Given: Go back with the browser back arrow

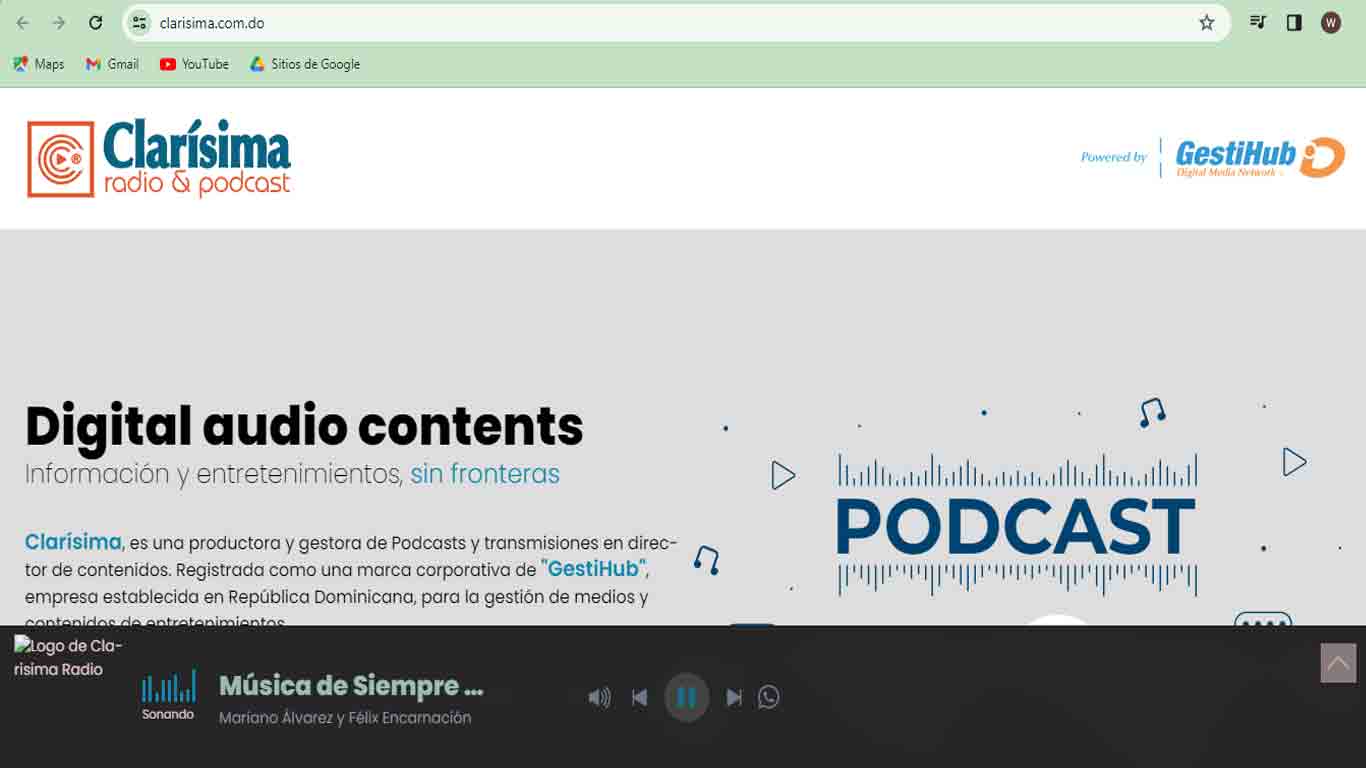Looking at the screenshot, I should 22,23.
